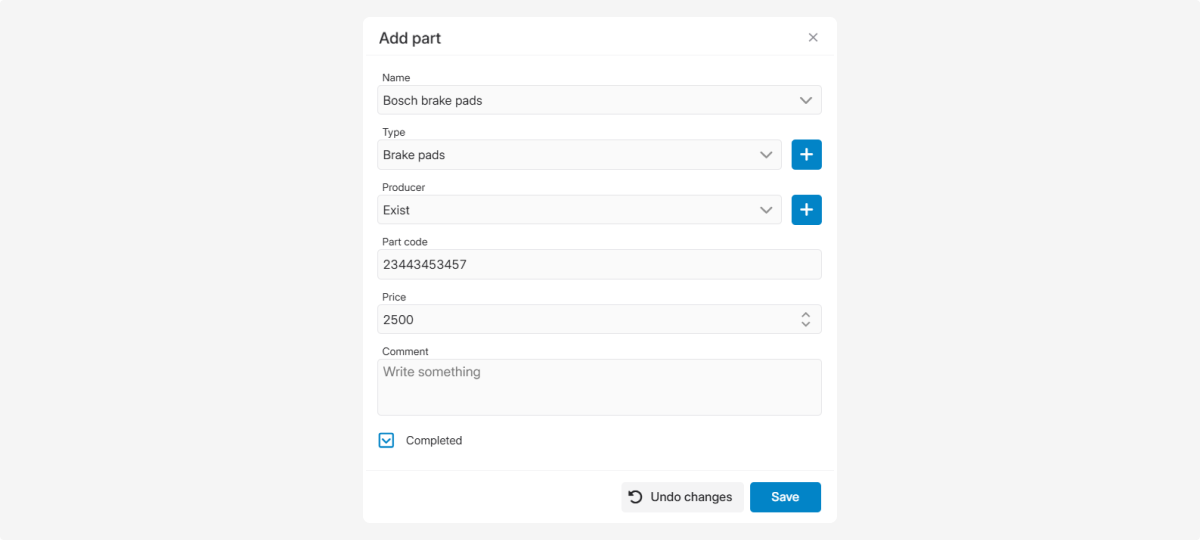
Task: Click the plus button beside Producer
Action: (x=806, y=210)
